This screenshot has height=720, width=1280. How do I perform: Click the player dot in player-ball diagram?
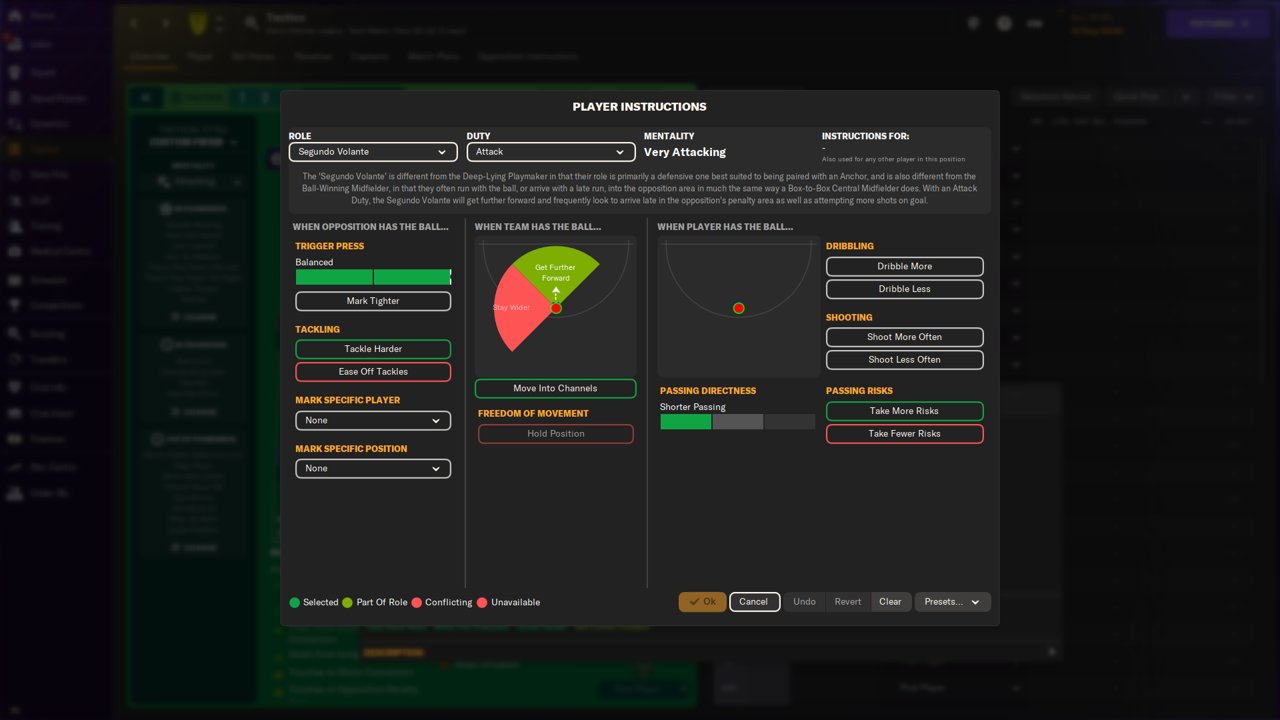tap(739, 308)
